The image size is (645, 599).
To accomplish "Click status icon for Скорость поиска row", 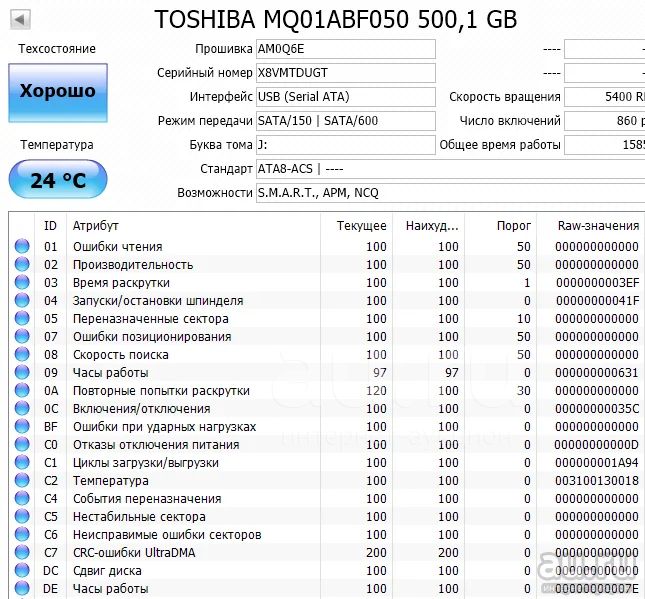I will [x=22, y=354].
